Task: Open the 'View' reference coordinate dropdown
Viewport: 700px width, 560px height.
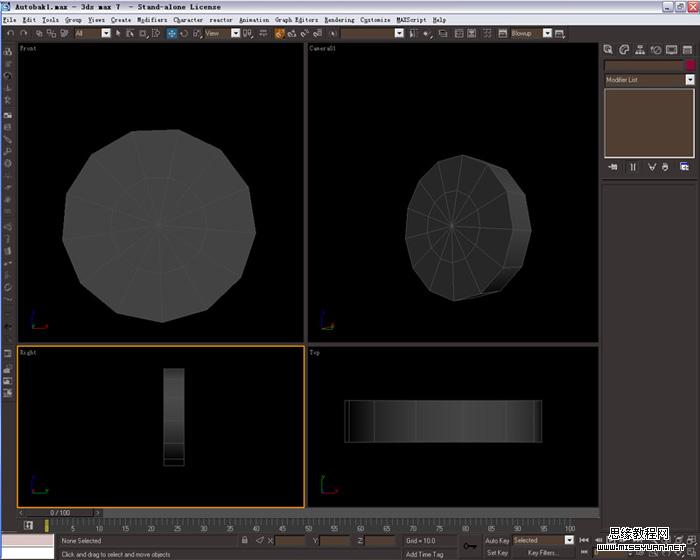Action: (235, 33)
